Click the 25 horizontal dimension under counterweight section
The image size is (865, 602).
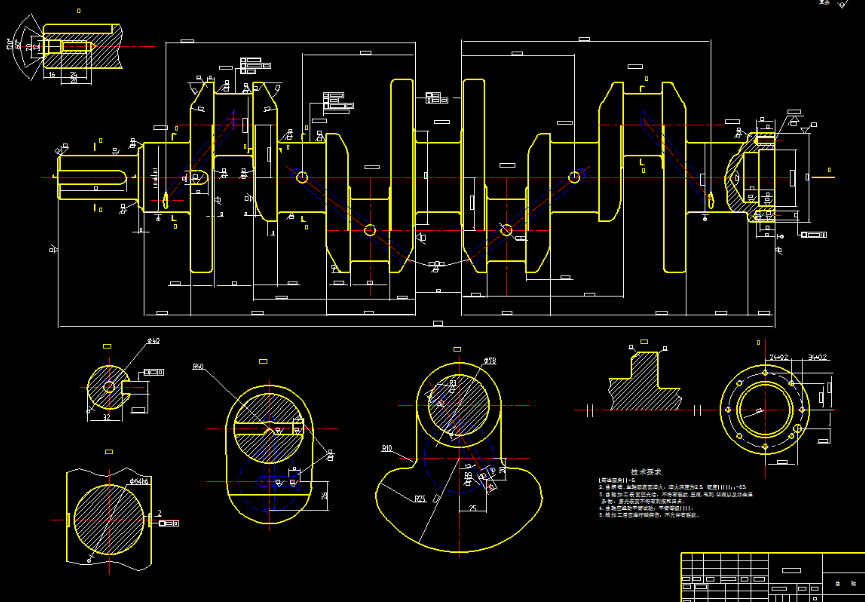473,507
